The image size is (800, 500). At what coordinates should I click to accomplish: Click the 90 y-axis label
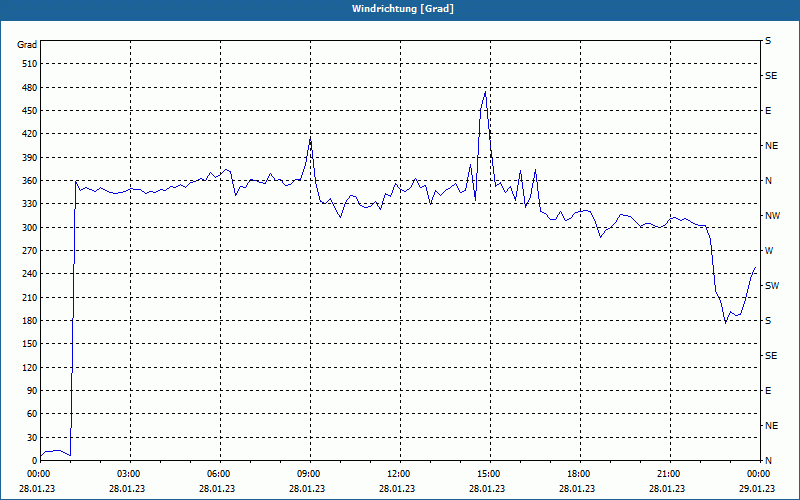tap(30, 390)
